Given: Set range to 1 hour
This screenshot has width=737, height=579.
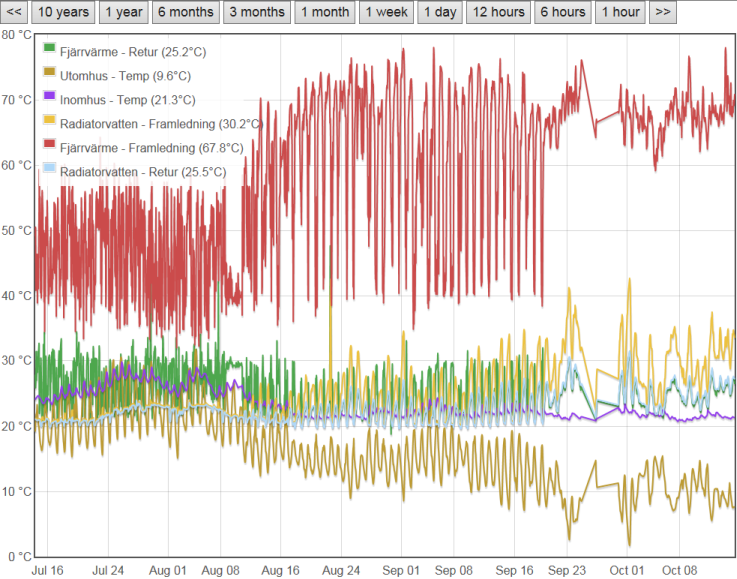Looking at the screenshot, I should point(620,12).
